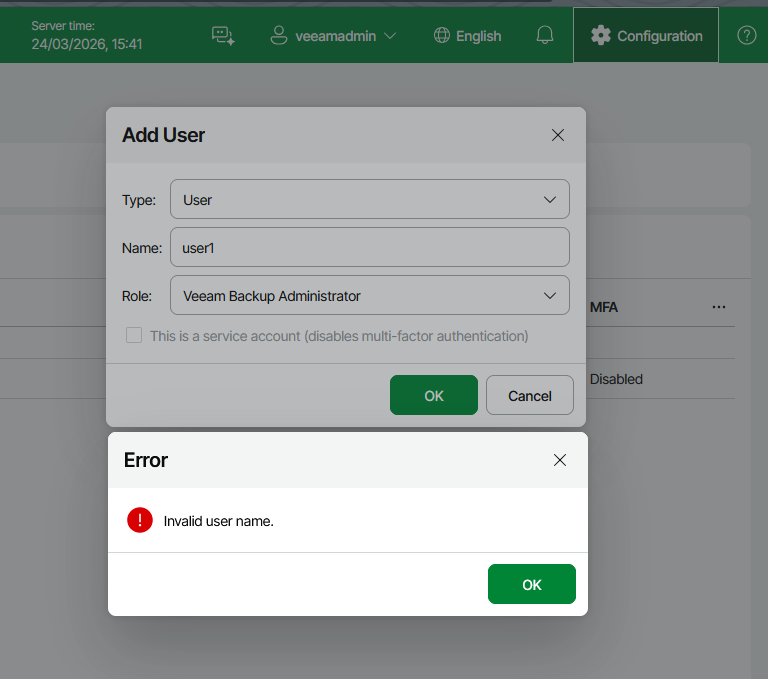Cancel the Add User dialog
768x679 pixels.
pyautogui.click(x=529, y=395)
